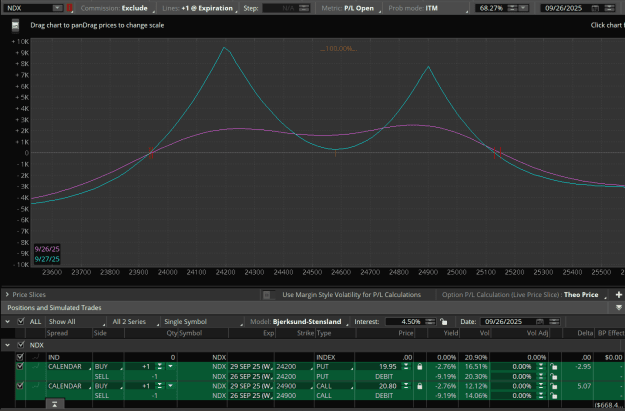Click the plus icon to add price slice
Image resolution: width=625 pixels, height=411 pixels.
tap(619, 295)
